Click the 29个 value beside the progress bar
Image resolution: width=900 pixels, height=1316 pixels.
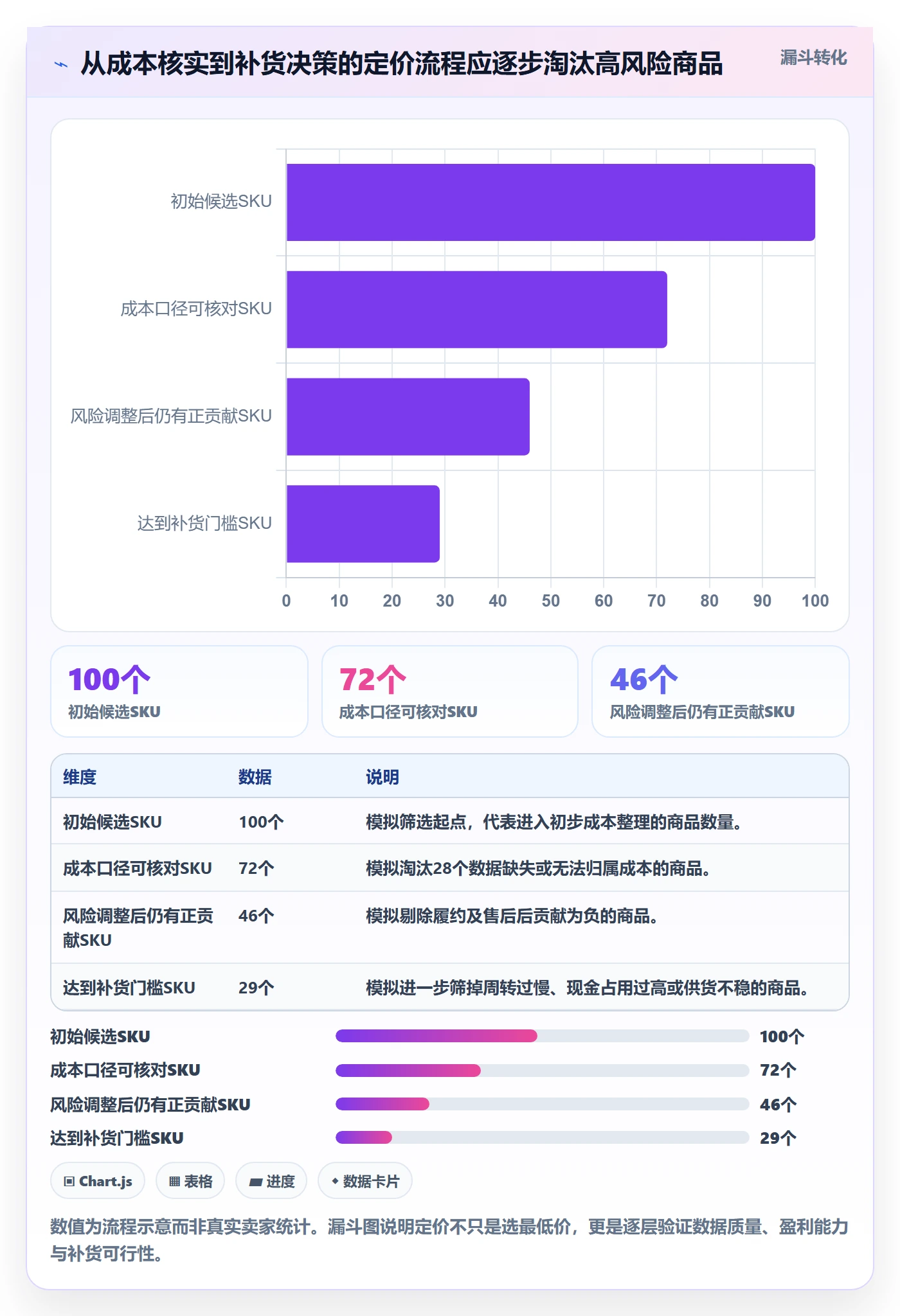point(779,1138)
